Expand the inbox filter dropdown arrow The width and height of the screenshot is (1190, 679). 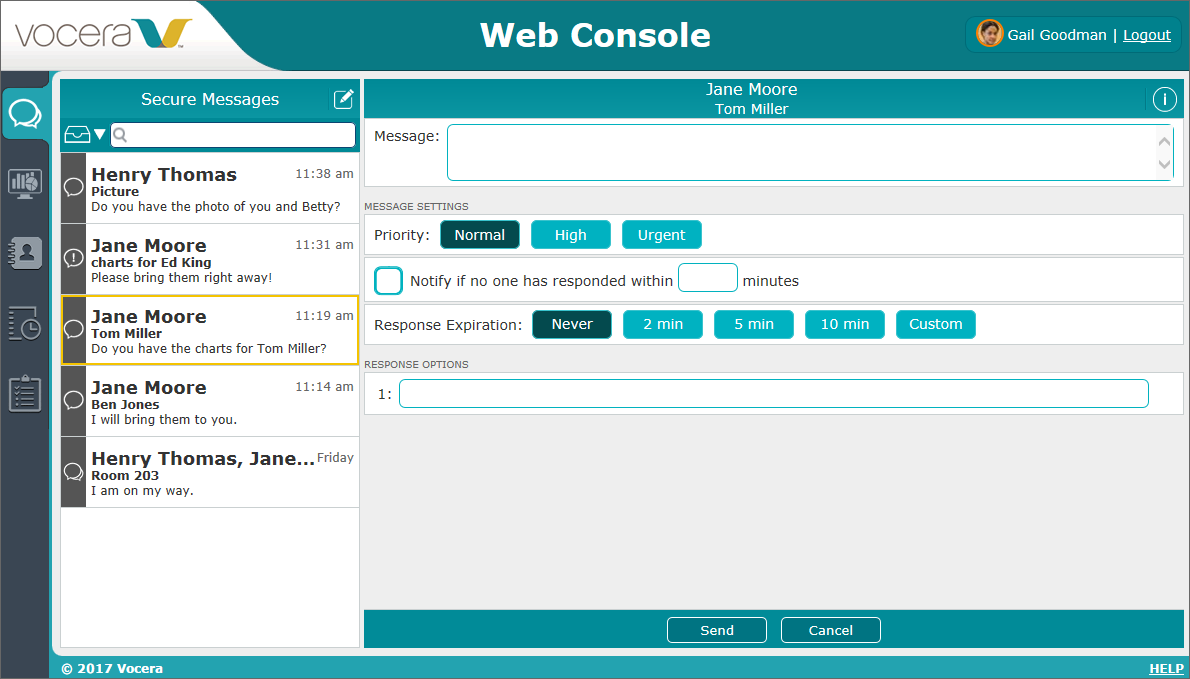pyautogui.click(x=99, y=135)
